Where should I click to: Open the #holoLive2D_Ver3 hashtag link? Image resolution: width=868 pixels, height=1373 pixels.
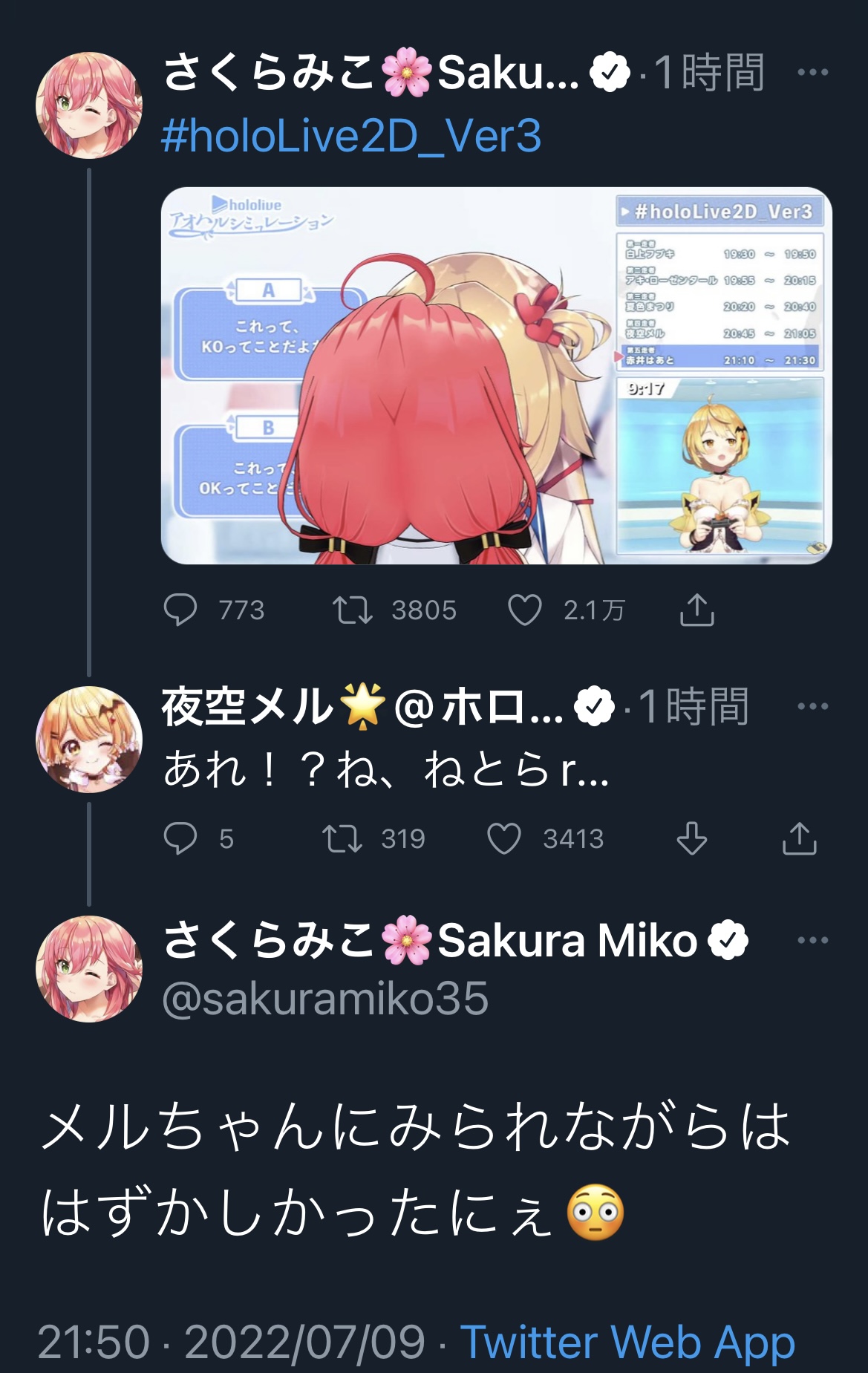tap(351, 136)
